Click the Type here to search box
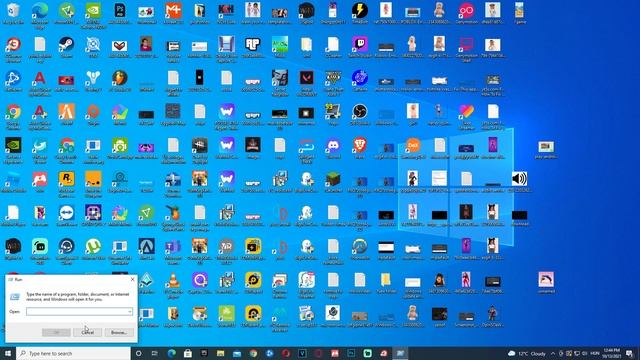 [73, 353]
